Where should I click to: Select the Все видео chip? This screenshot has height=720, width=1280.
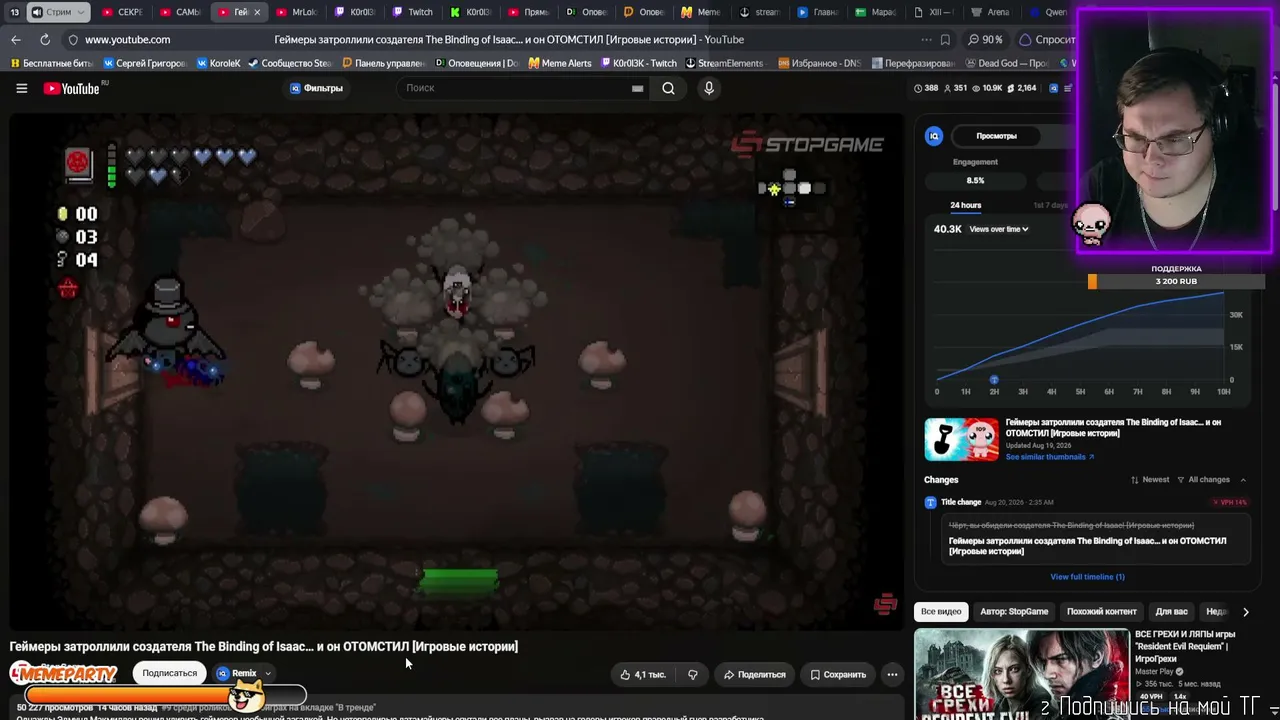(941, 611)
